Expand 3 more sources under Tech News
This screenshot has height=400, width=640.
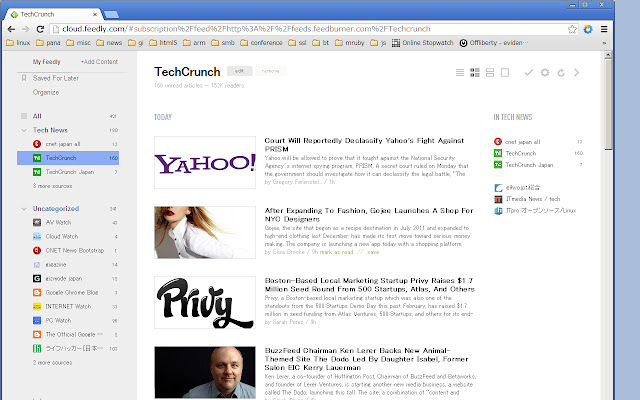52,186
